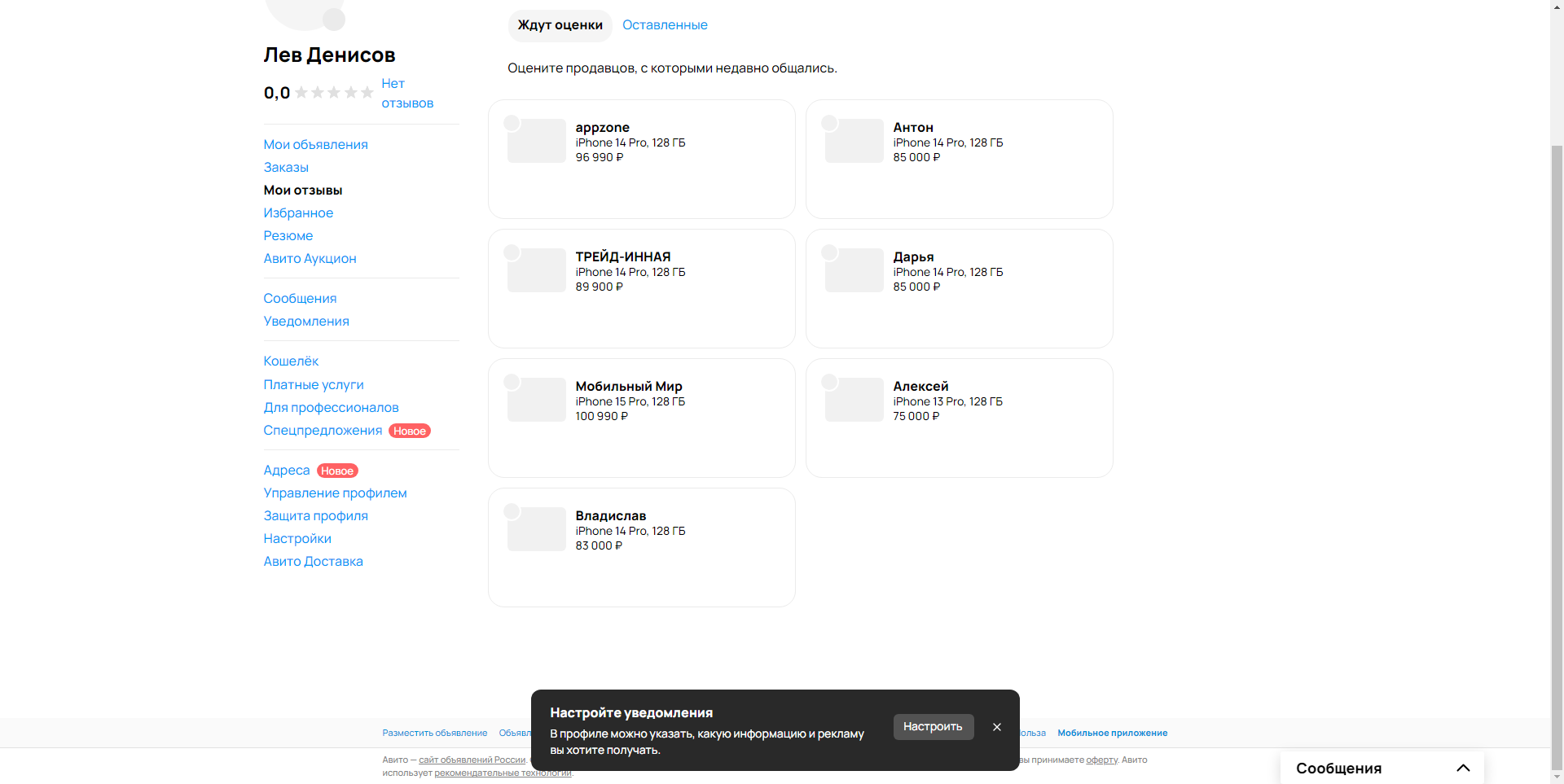Click the 75 000 ₽ price text
Viewport: 1564px width, 784px height.
pyautogui.click(x=916, y=416)
